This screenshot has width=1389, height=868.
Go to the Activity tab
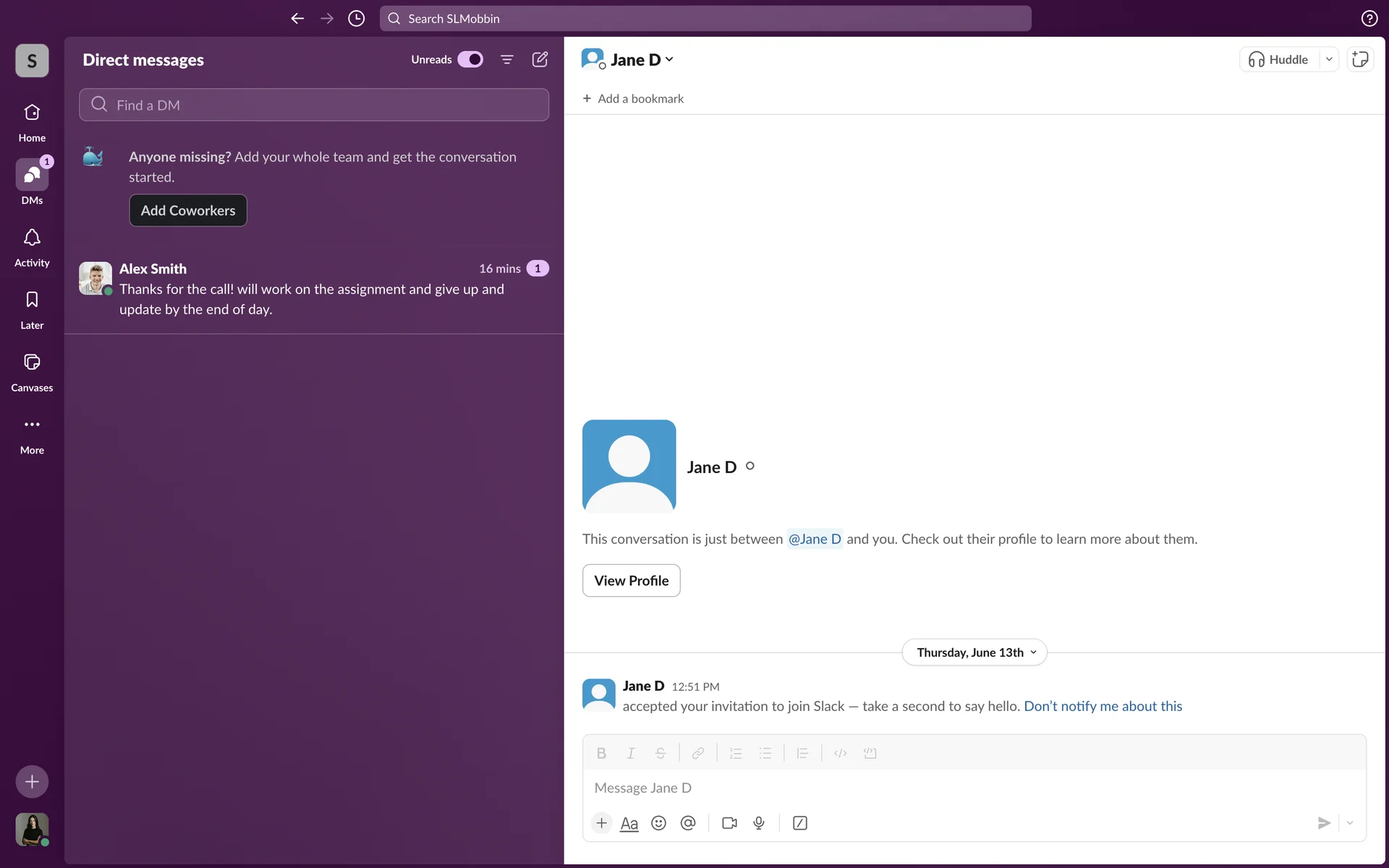pyautogui.click(x=32, y=247)
